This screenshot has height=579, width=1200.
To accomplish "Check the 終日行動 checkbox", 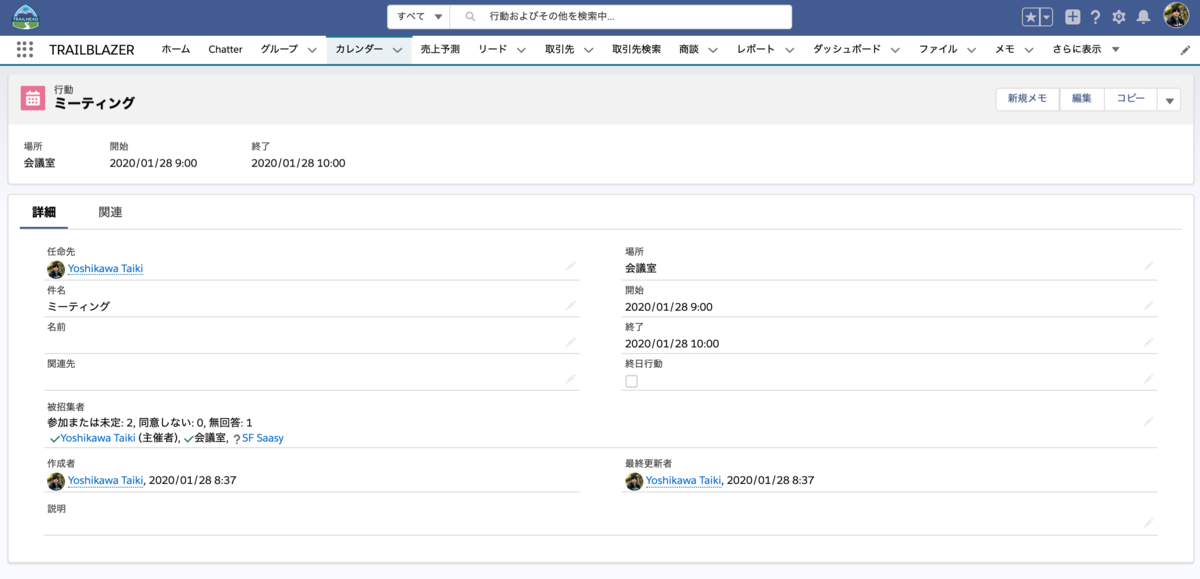I will pos(631,381).
